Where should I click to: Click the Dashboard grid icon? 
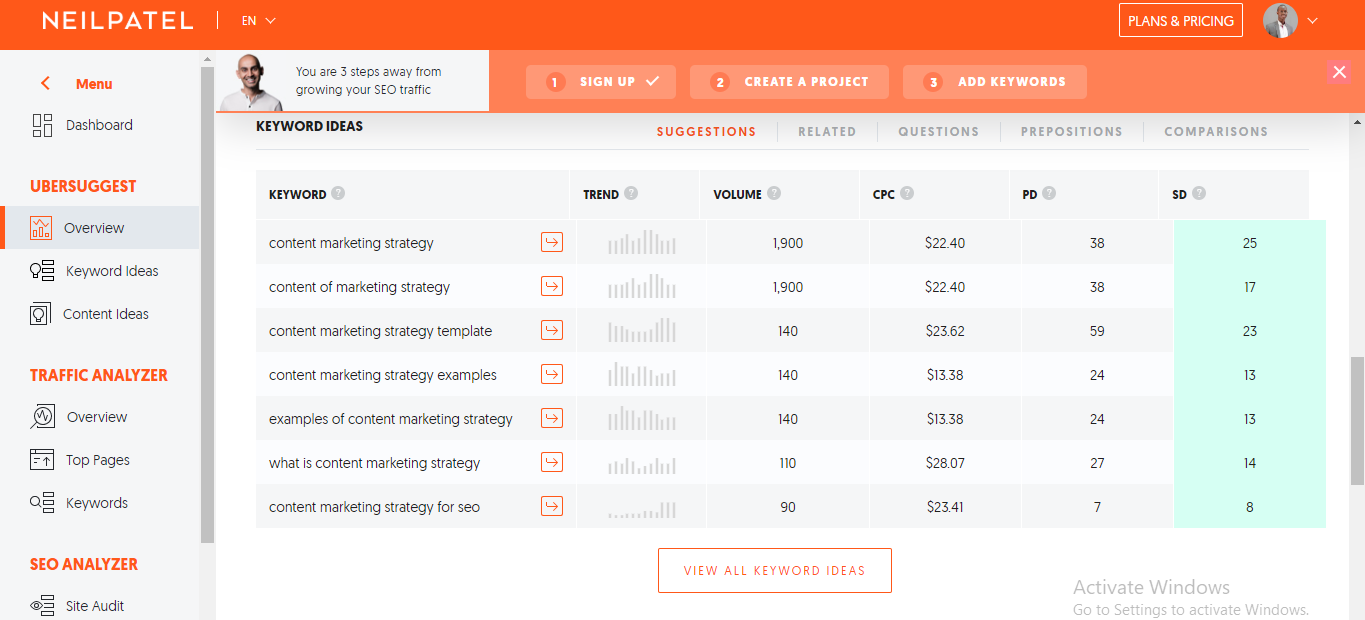[42, 125]
